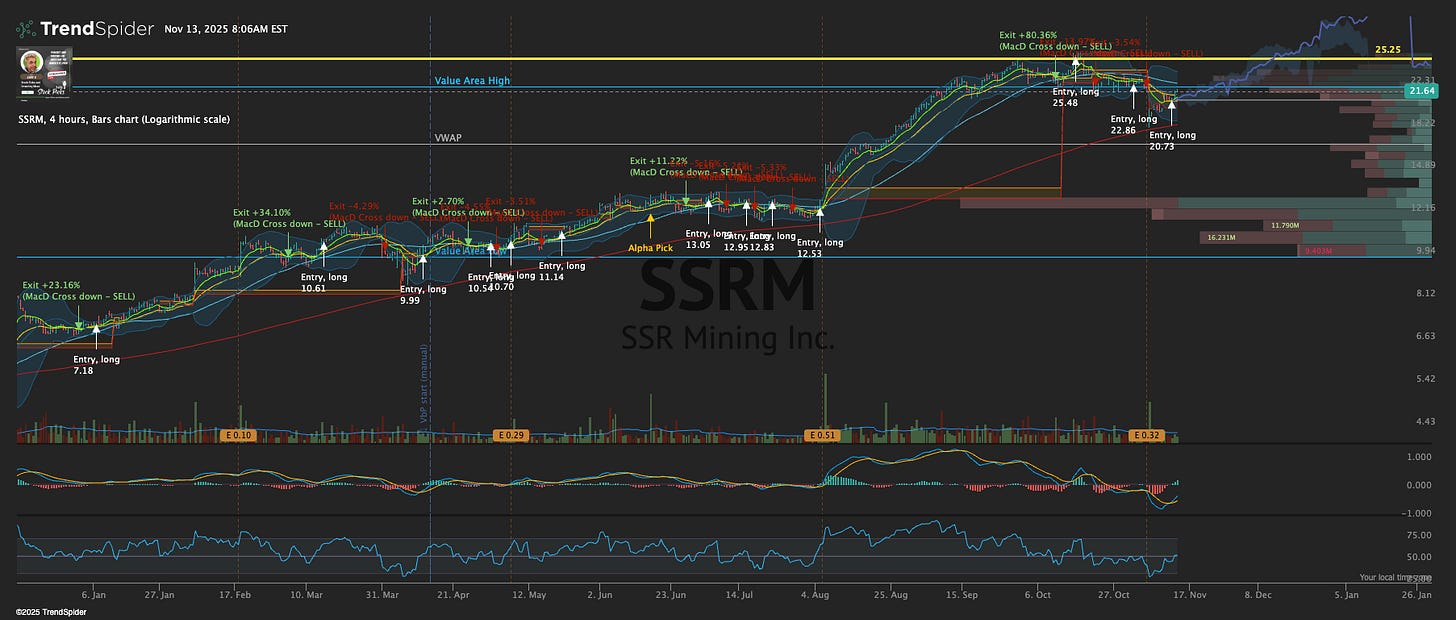1456x620 pixels.
Task: Click the RSI 50.00 axis value
Action: click(1422, 557)
